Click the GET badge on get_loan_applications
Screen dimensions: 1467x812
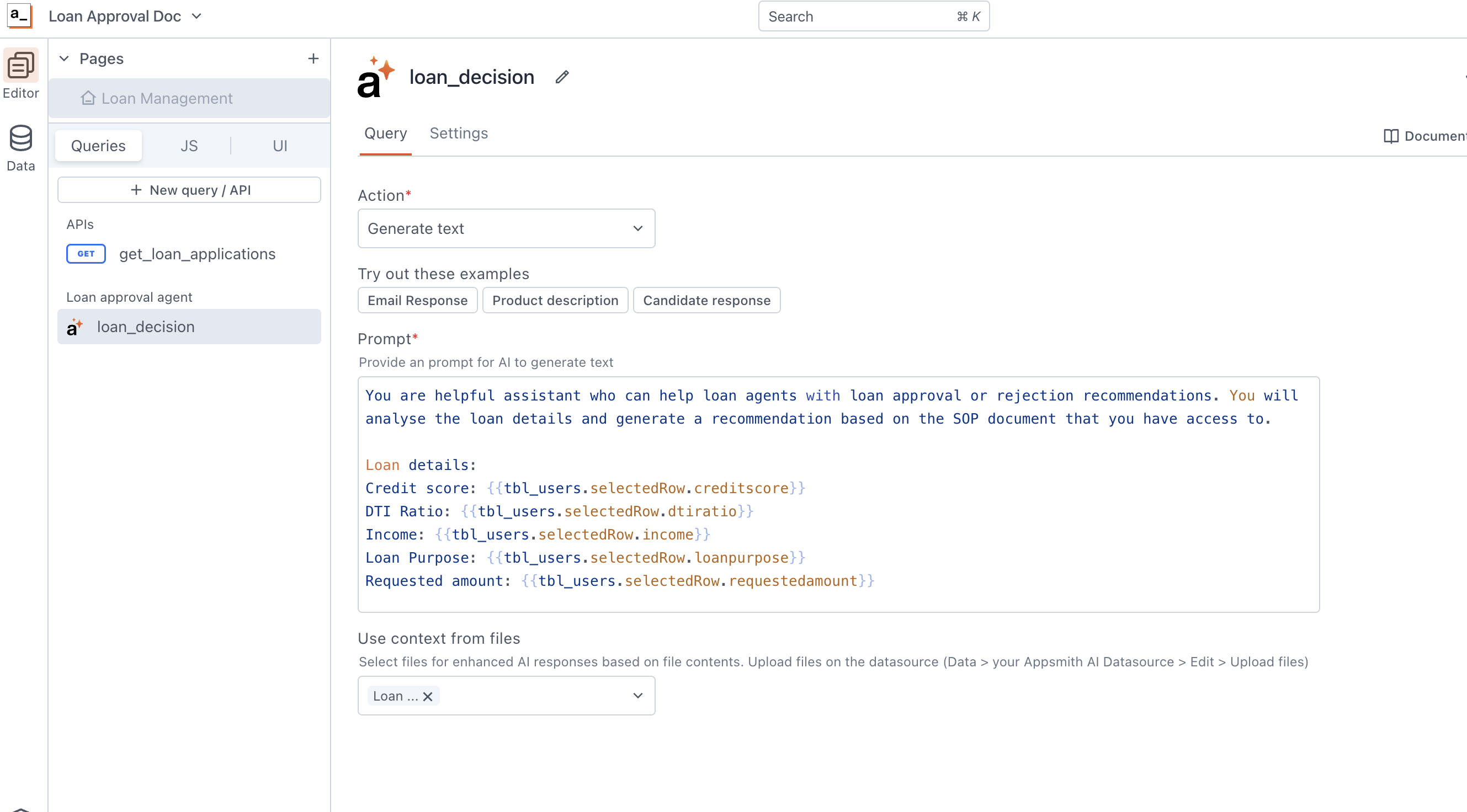coord(86,254)
